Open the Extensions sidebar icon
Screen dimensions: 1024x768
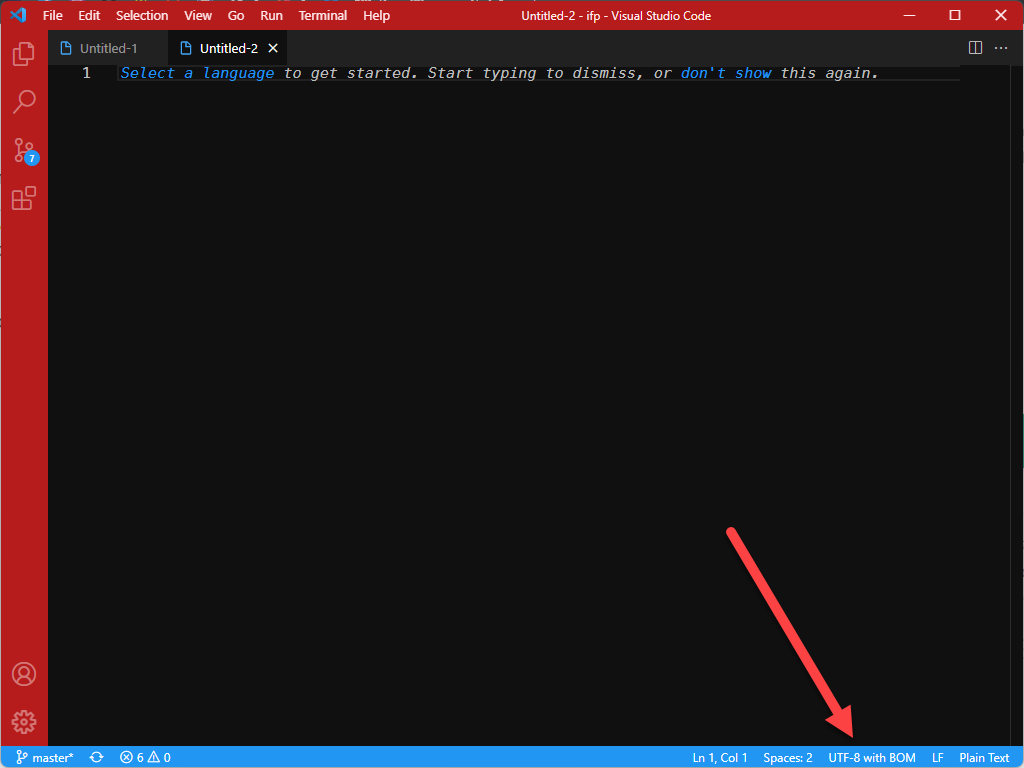point(24,198)
